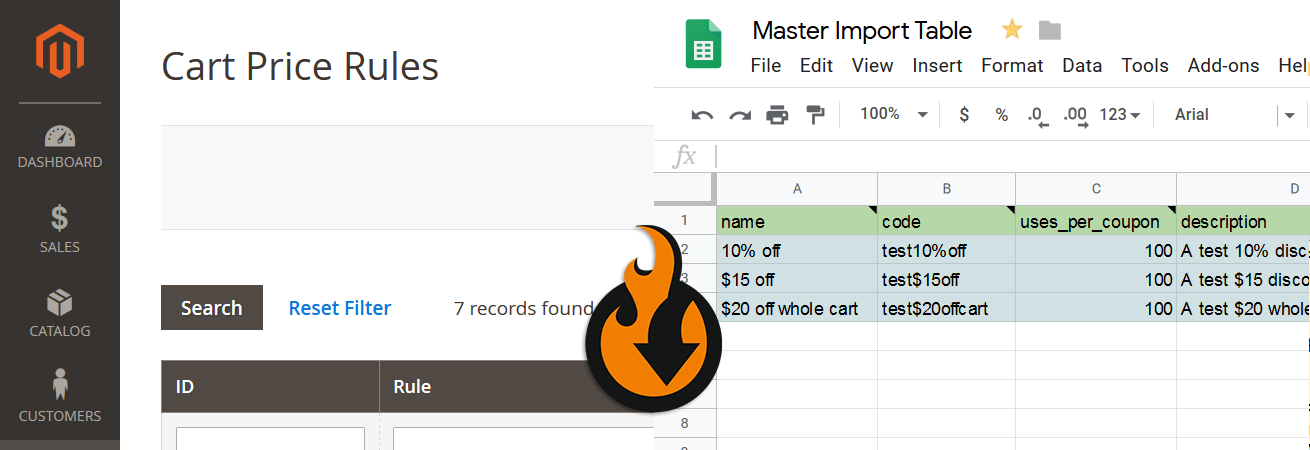
Task: Click the formula bar input
Action: click(x=1012, y=156)
